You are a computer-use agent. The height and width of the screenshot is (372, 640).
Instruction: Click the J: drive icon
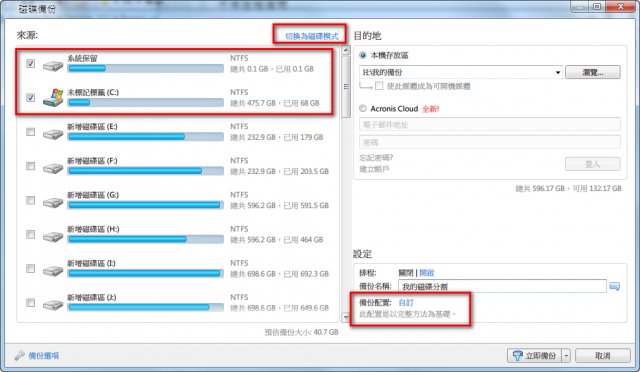pyautogui.click(x=53, y=305)
